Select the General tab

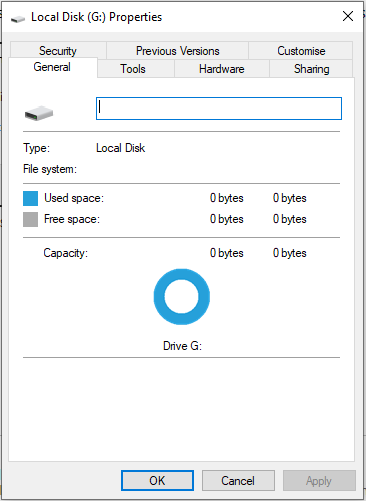tap(53, 67)
